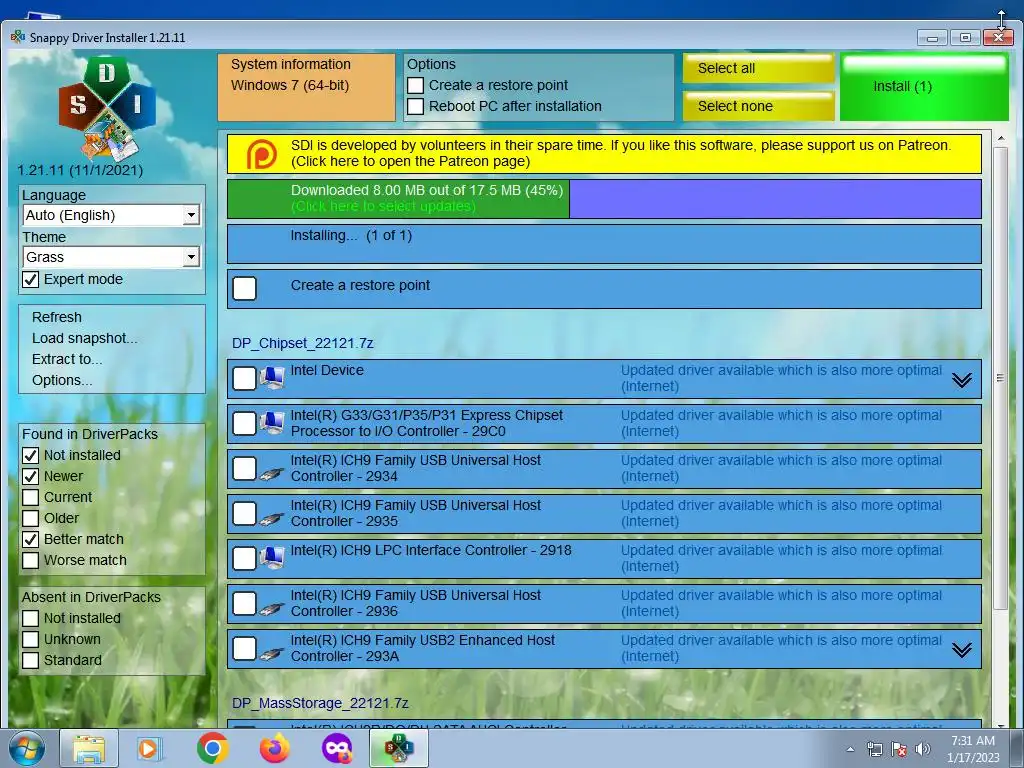Screen dimensions: 1024x768
Task: Open Options... in the sidebar menu
Action: tap(62, 380)
